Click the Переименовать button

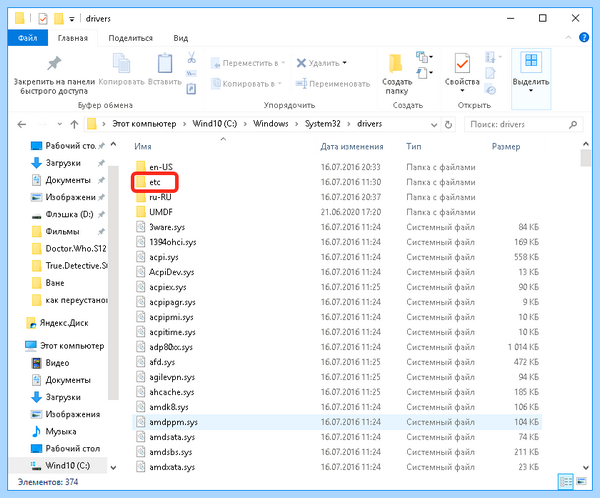tap(333, 83)
